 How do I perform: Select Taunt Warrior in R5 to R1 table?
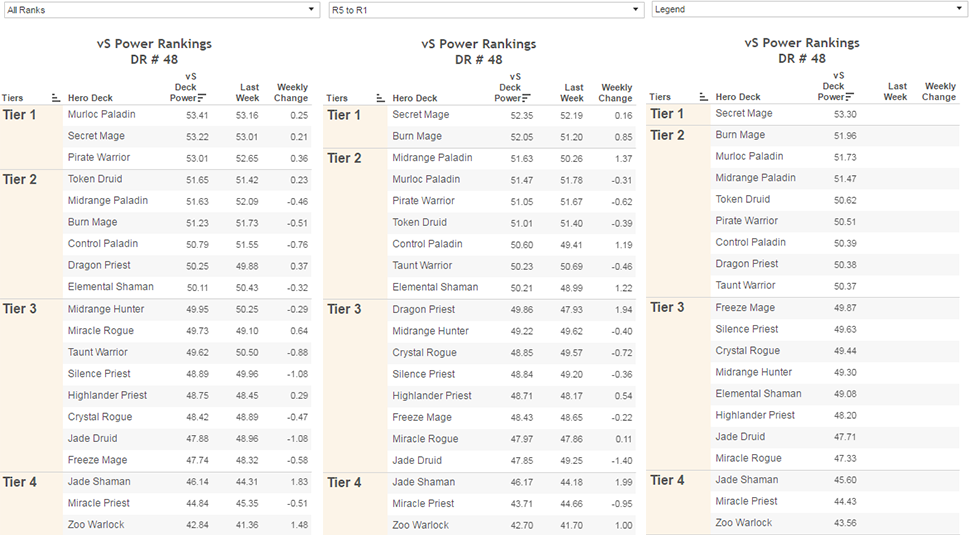point(422,266)
